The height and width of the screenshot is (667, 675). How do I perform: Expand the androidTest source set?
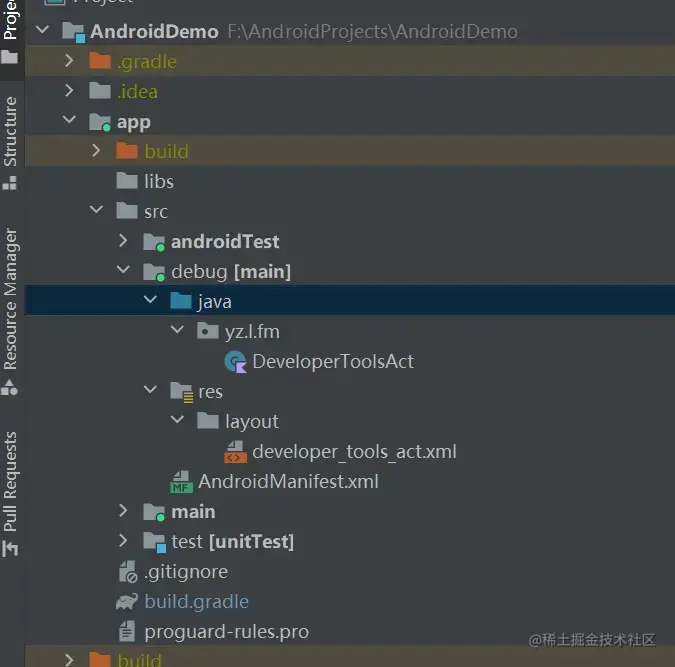click(x=123, y=241)
